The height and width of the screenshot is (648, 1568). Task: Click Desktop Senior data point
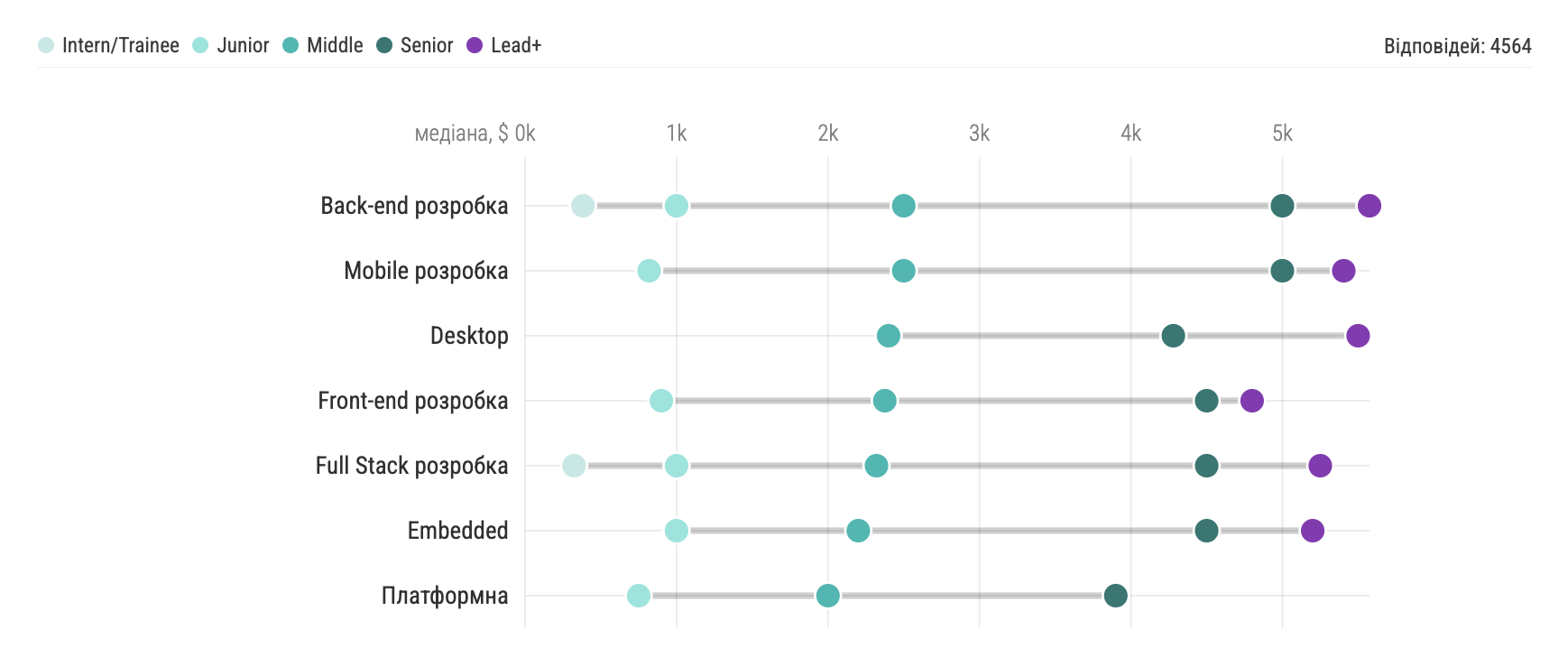[1173, 336]
